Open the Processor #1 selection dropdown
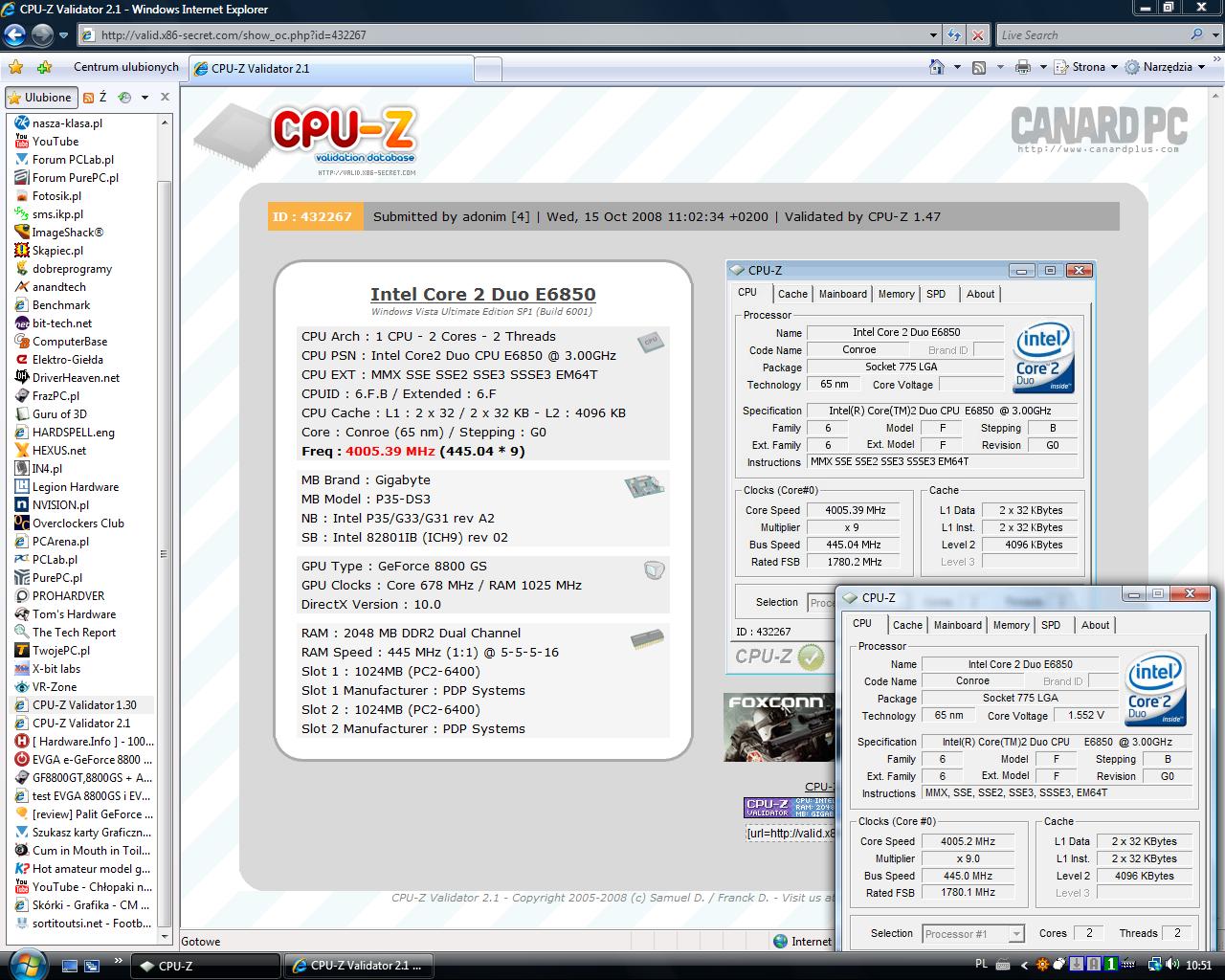 coord(973,933)
